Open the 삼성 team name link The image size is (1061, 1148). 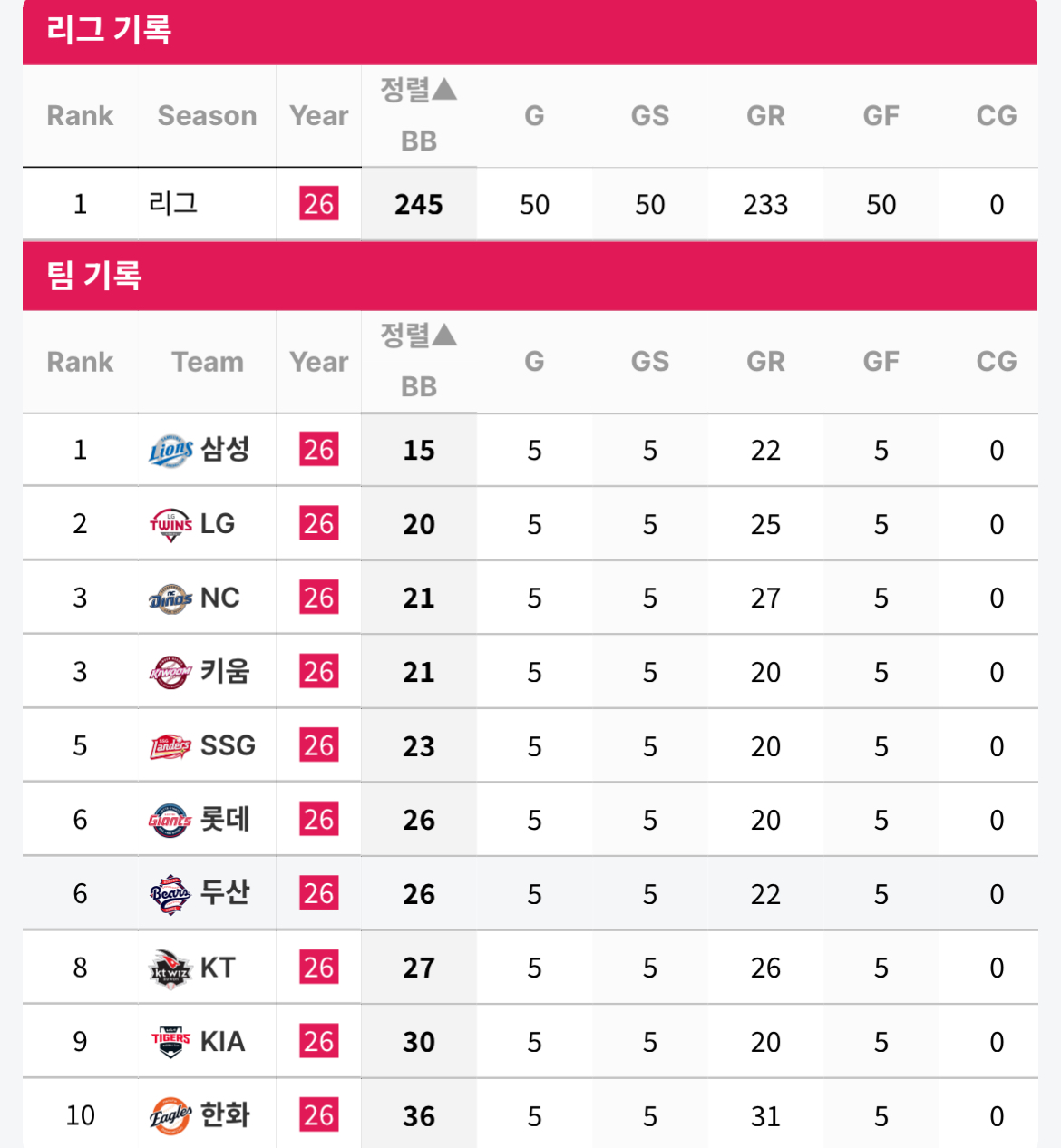coord(225,449)
